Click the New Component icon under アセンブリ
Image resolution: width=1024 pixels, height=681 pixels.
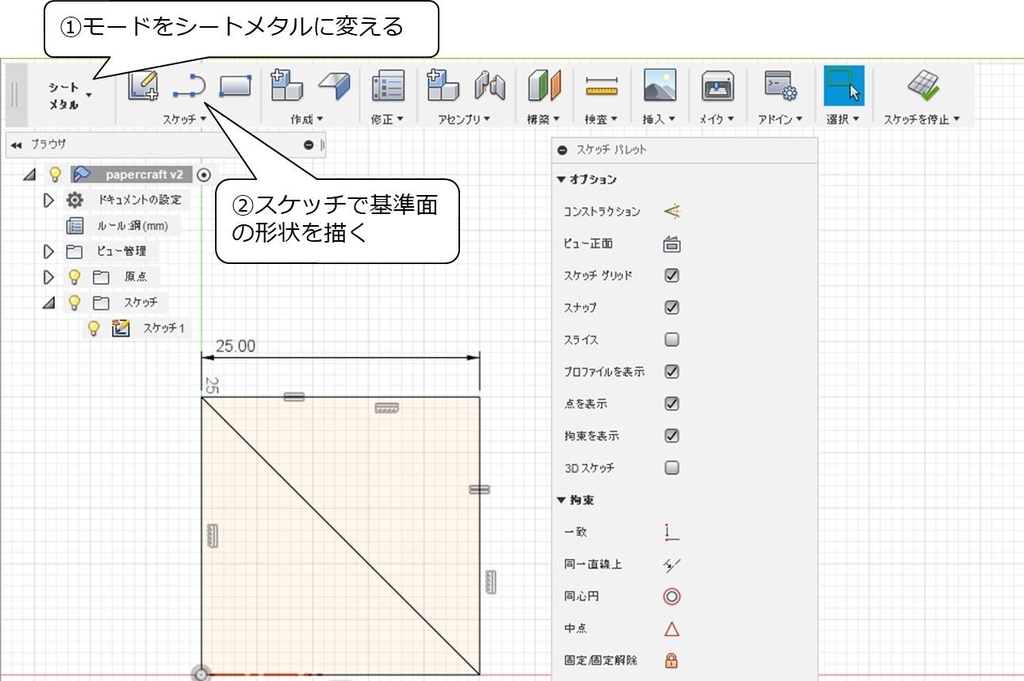click(443, 86)
